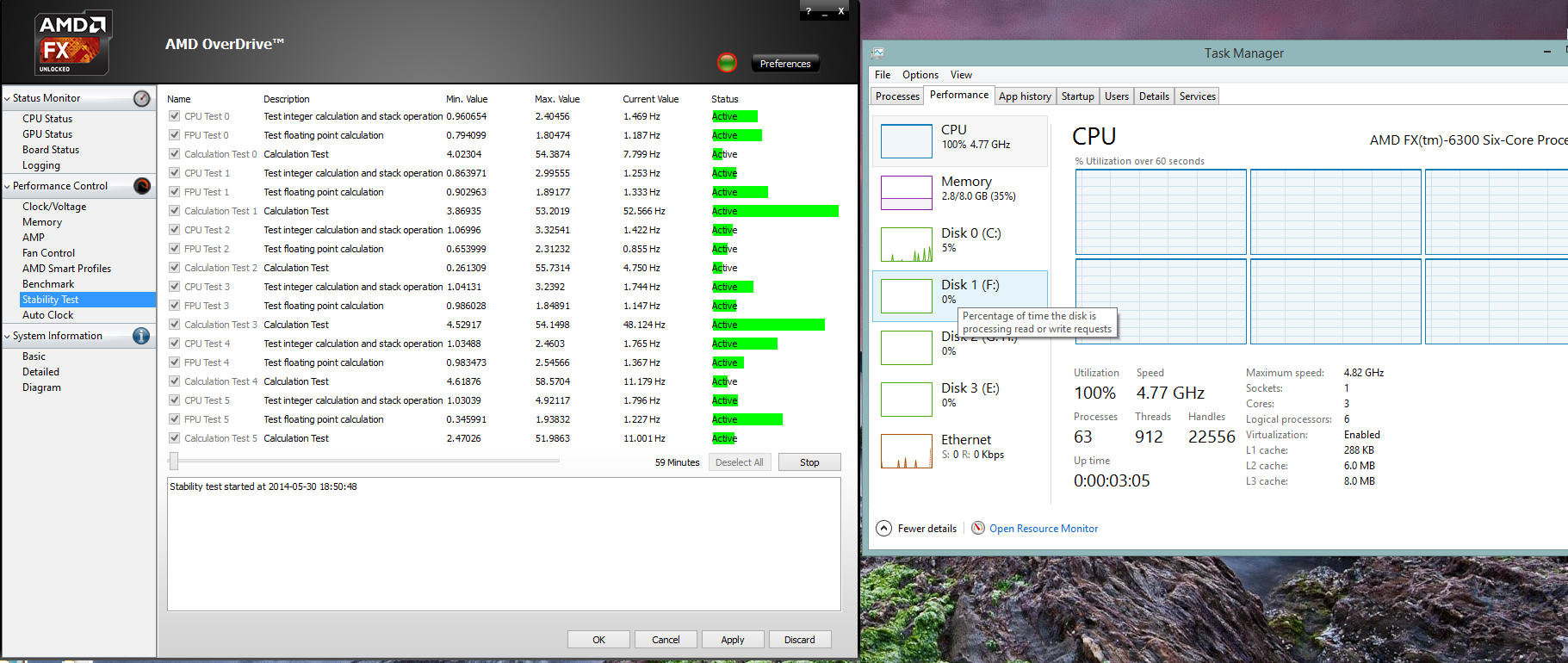Open Resource Monitor link
This screenshot has width=1568, height=663.
point(1044,529)
